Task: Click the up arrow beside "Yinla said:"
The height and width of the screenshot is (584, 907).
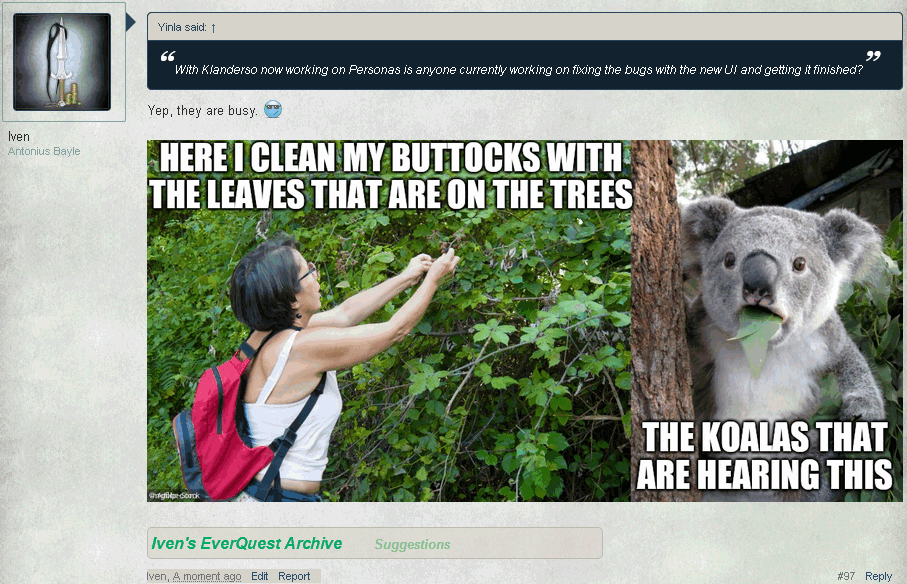Action: click(213, 28)
